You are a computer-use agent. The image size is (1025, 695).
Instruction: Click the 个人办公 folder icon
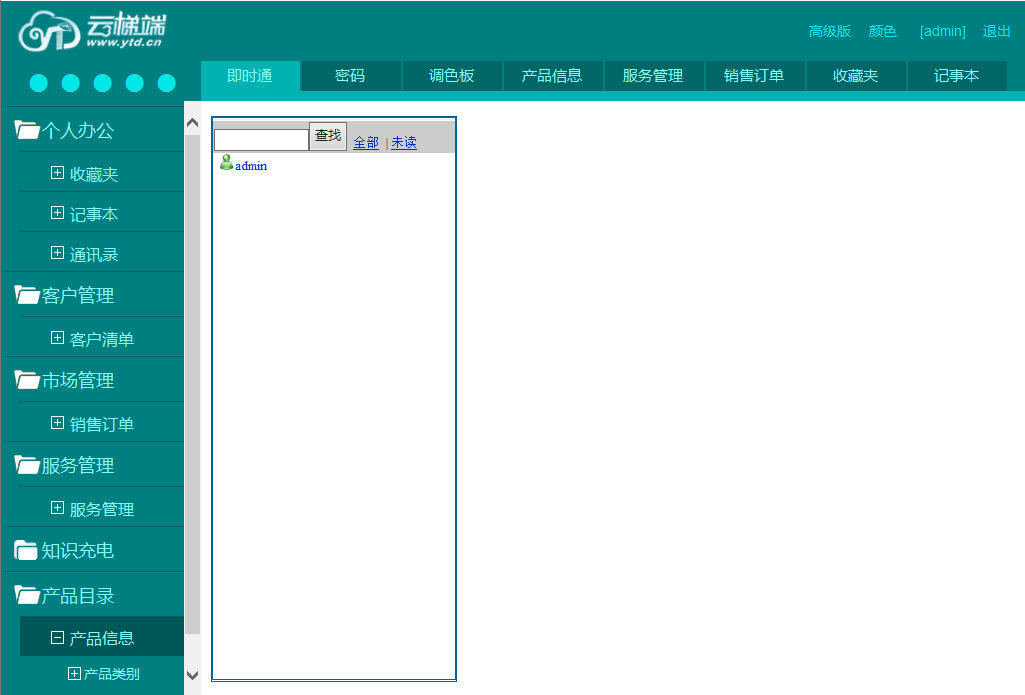[x=27, y=129]
